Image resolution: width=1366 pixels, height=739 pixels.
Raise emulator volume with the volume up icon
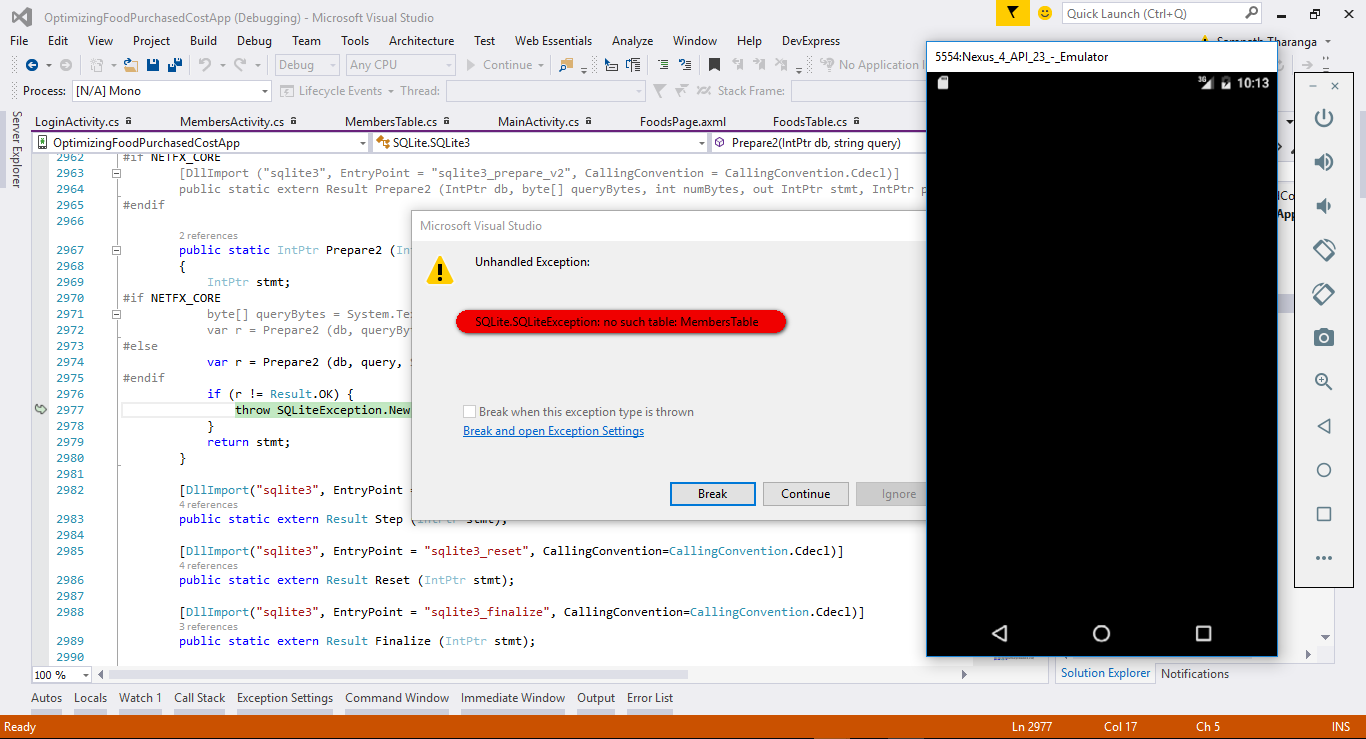pyautogui.click(x=1324, y=162)
